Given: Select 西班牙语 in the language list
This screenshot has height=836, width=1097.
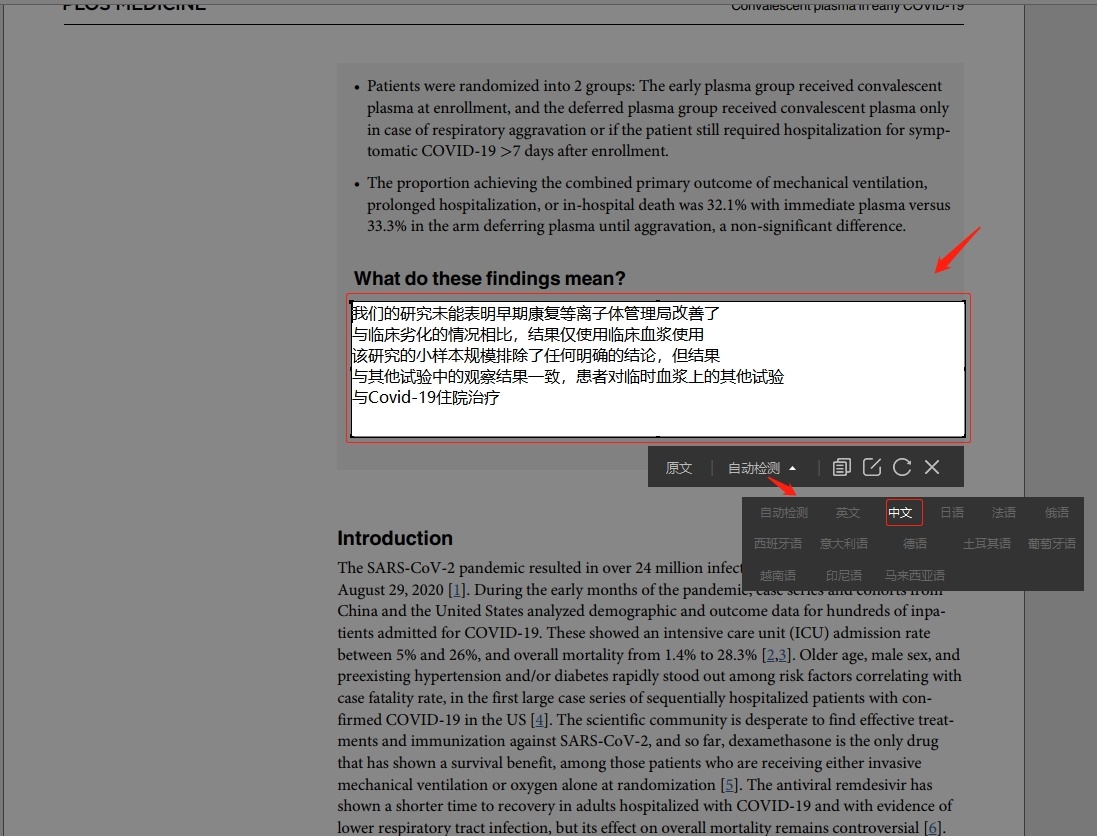Looking at the screenshot, I should (777, 544).
